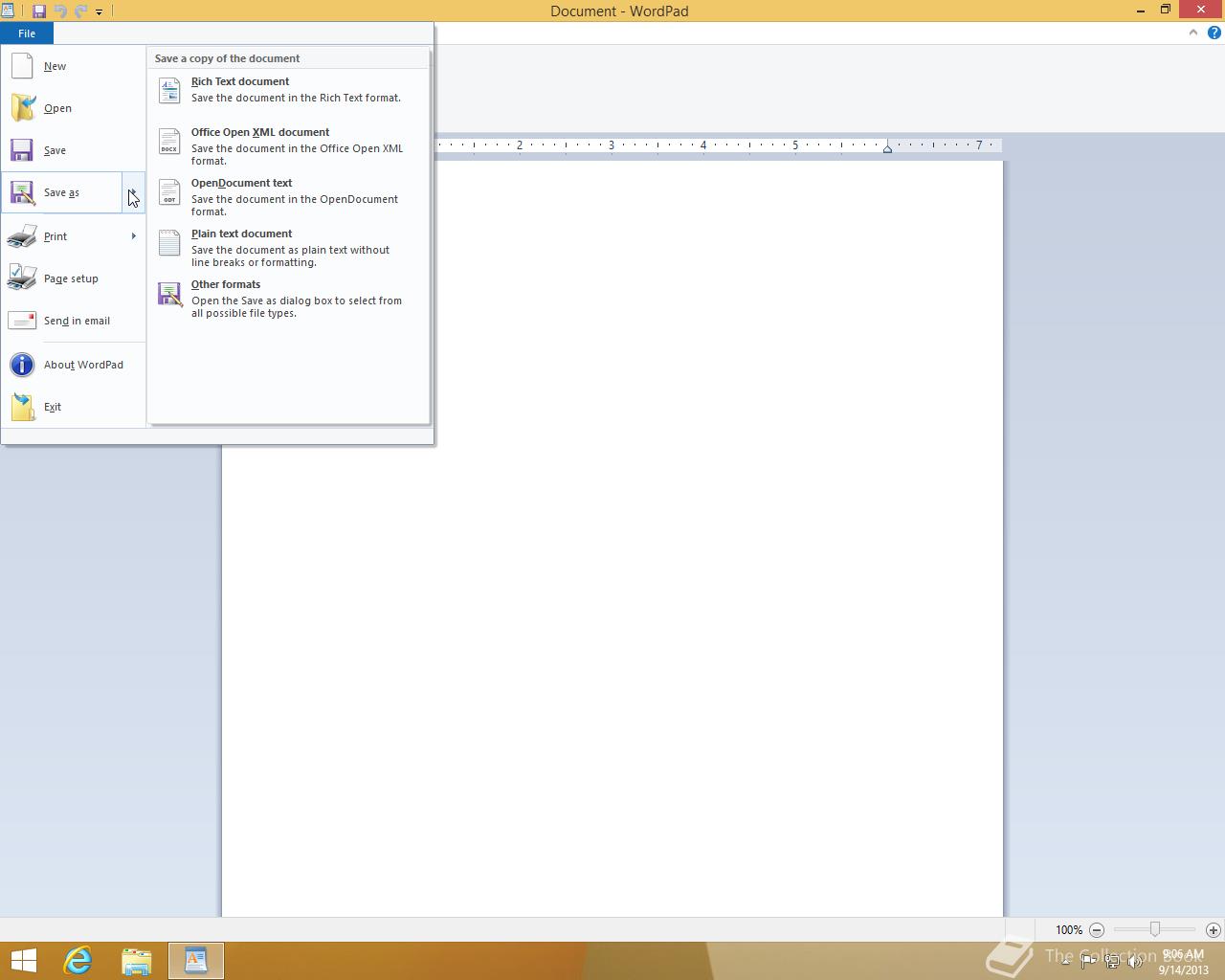
Task: Expand the Print submenu arrow
Action: click(133, 236)
